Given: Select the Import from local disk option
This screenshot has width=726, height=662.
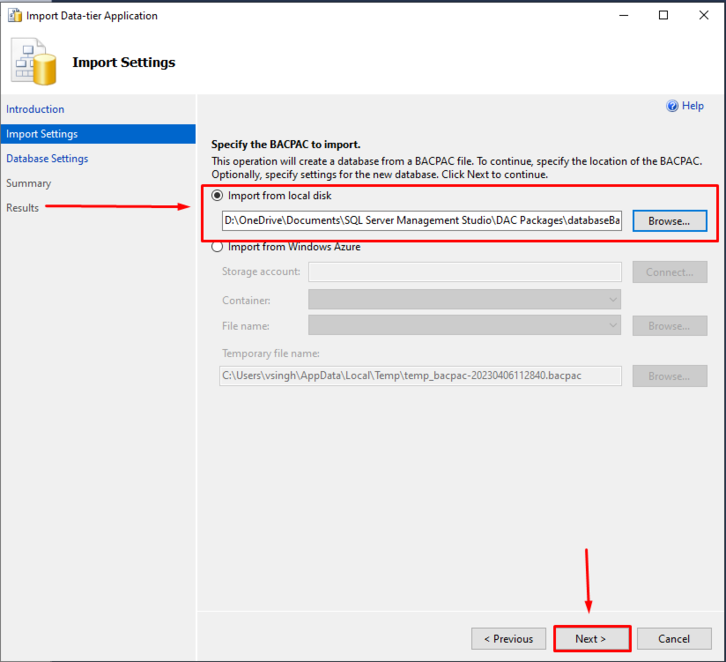Looking at the screenshot, I should pyautogui.click(x=218, y=196).
